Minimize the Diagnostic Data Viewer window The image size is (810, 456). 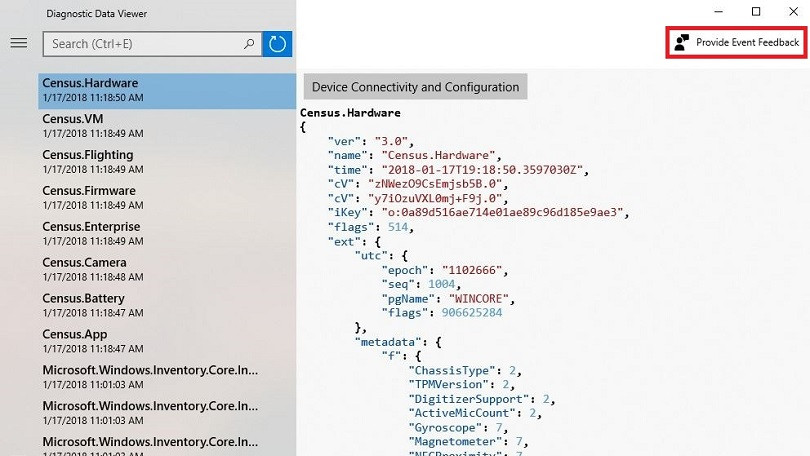coord(719,11)
